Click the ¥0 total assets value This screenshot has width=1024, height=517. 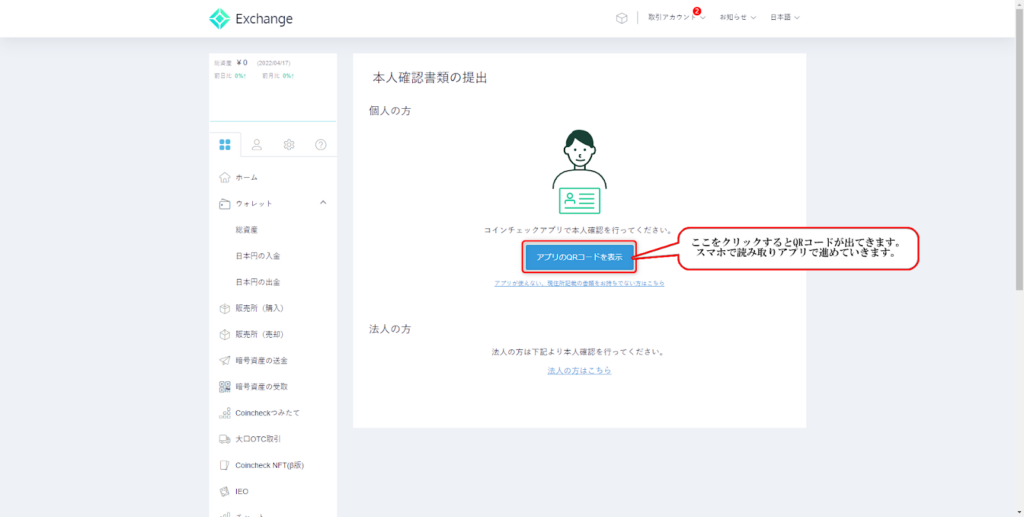pos(242,63)
